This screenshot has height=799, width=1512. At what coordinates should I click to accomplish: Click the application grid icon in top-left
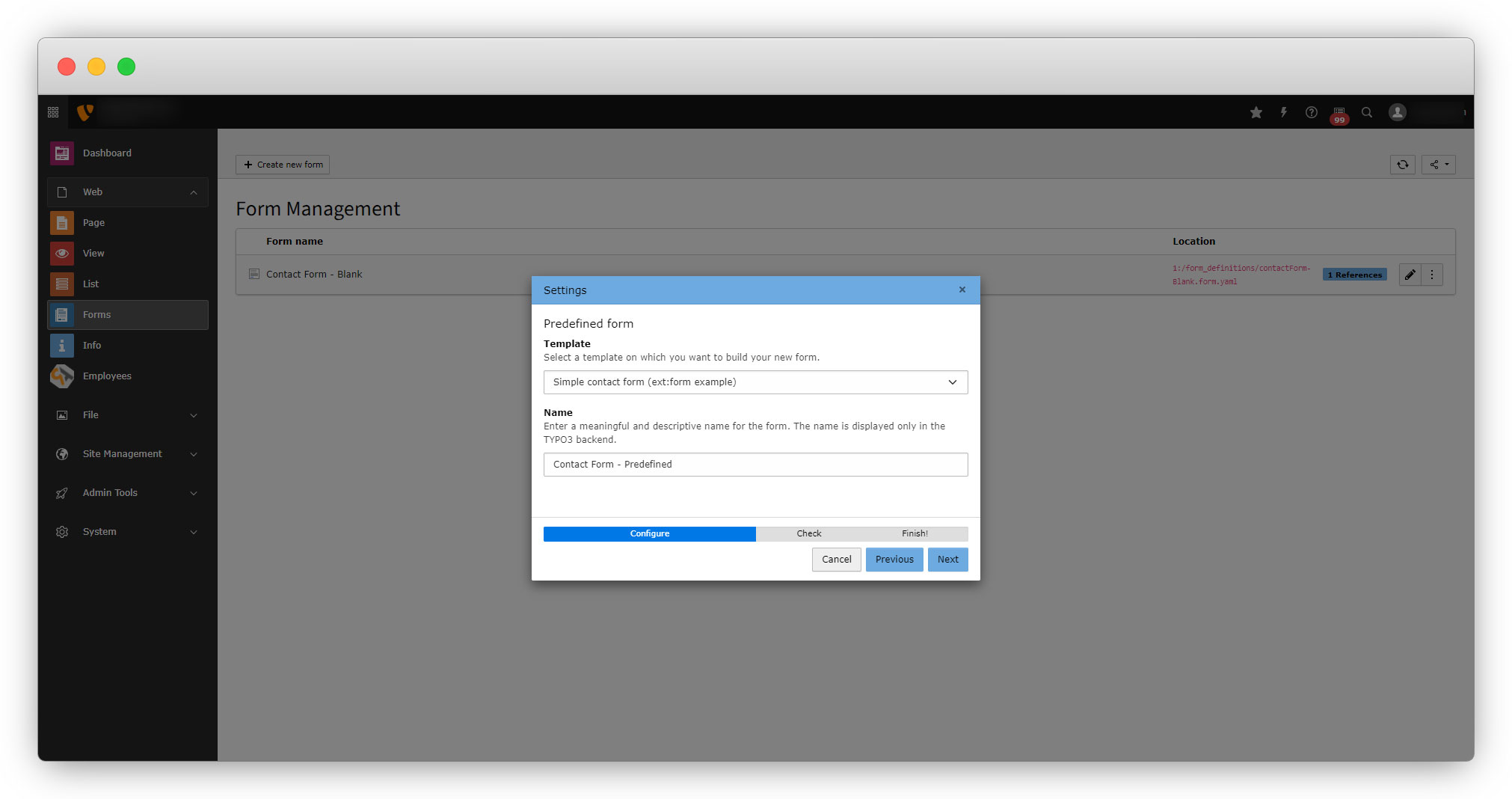pyautogui.click(x=53, y=112)
